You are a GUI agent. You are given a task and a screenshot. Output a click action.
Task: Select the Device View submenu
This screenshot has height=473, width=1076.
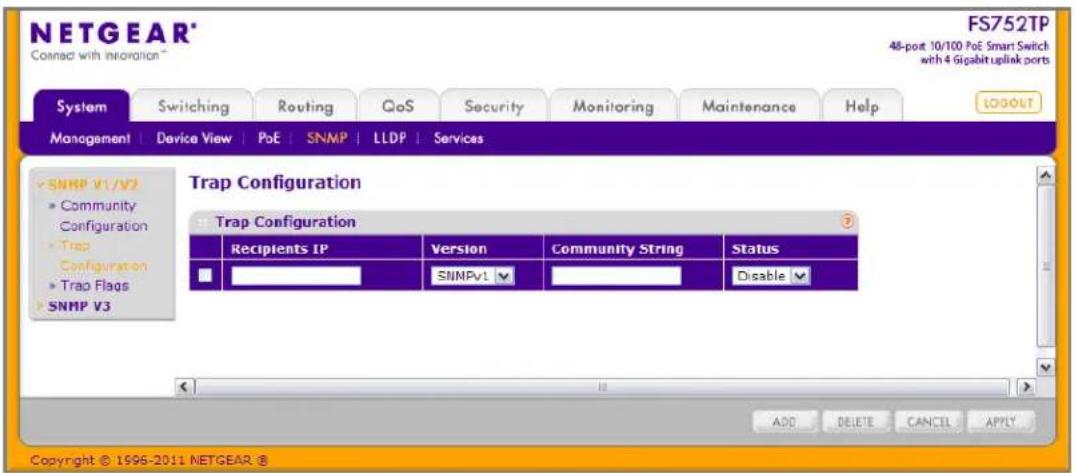click(x=194, y=139)
